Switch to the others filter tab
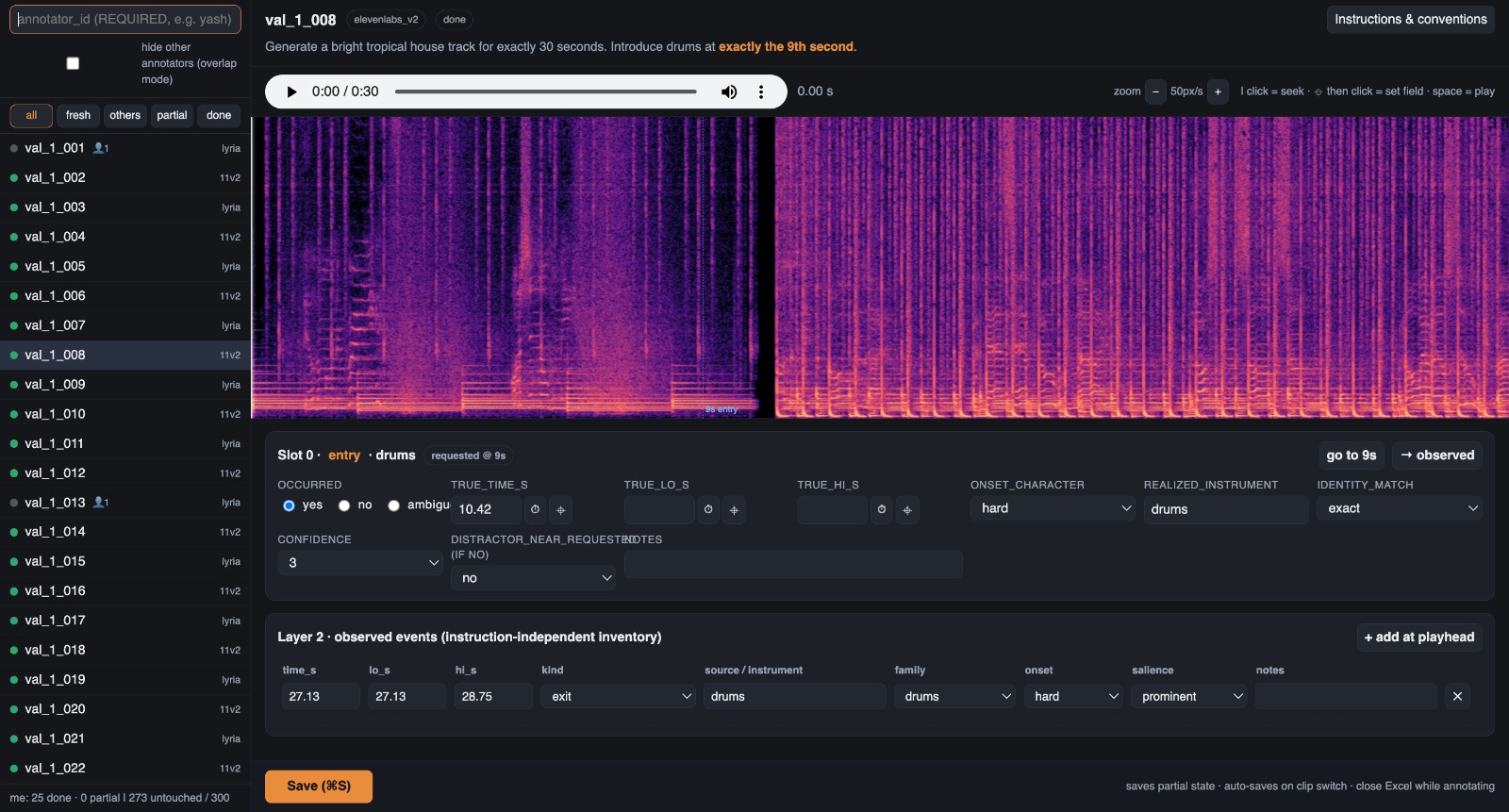 point(124,115)
